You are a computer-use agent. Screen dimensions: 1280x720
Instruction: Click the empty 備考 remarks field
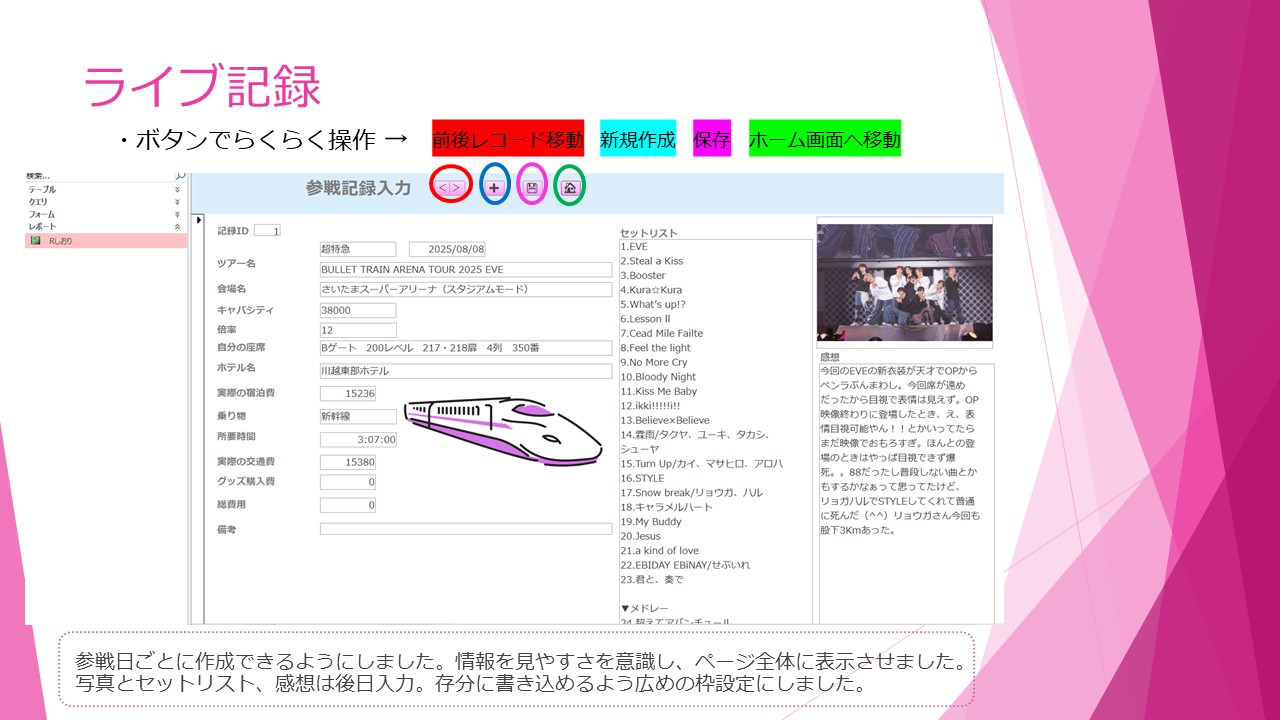(x=465, y=529)
